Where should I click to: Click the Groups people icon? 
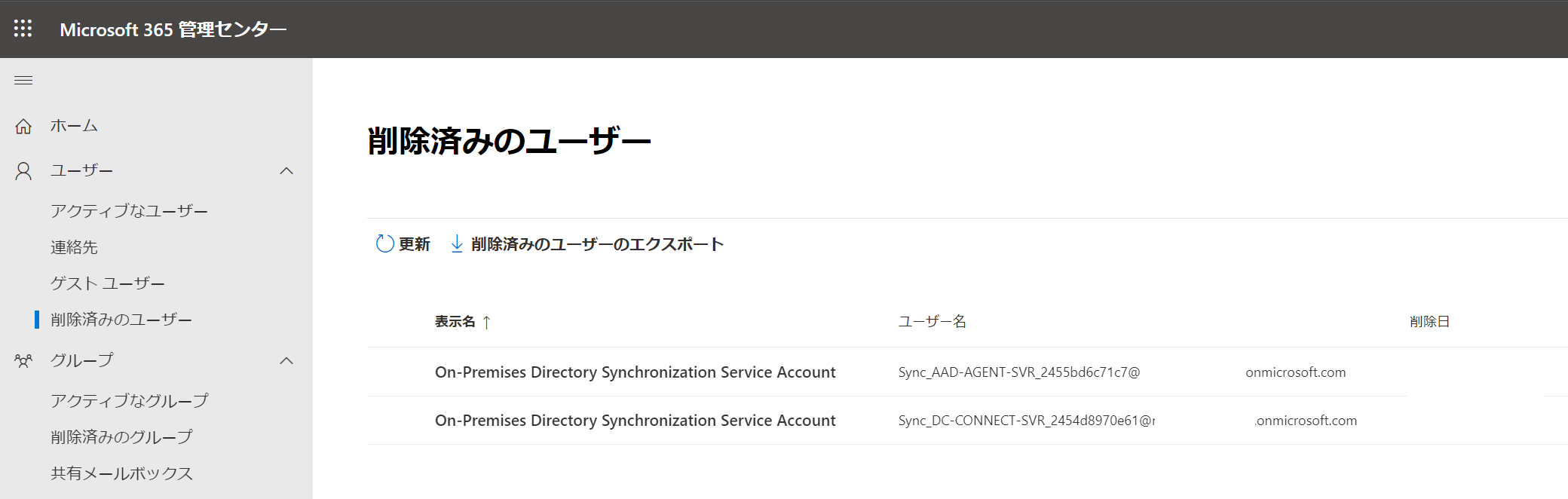click(23, 361)
